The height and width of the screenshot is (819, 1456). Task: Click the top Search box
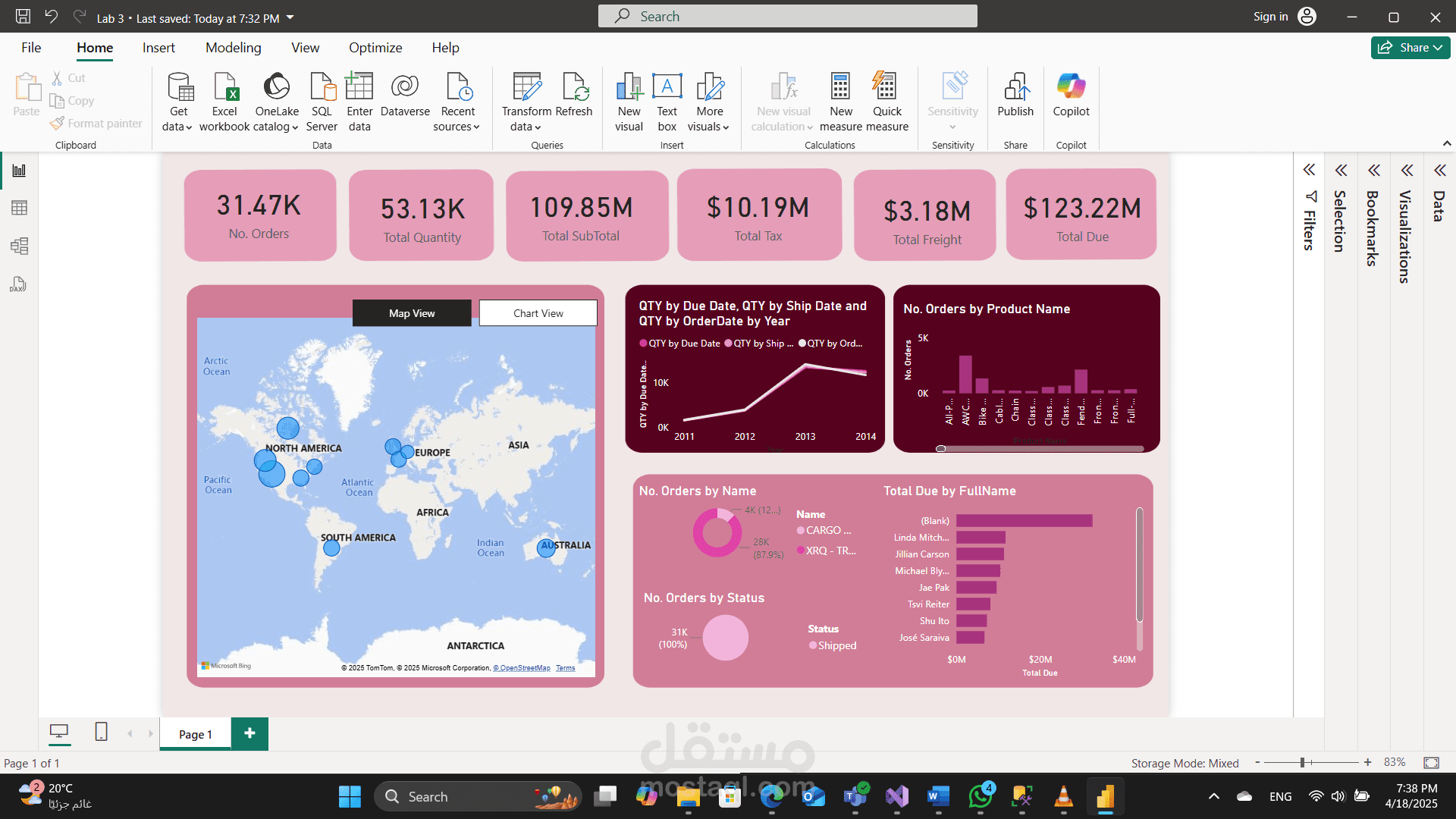(787, 16)
